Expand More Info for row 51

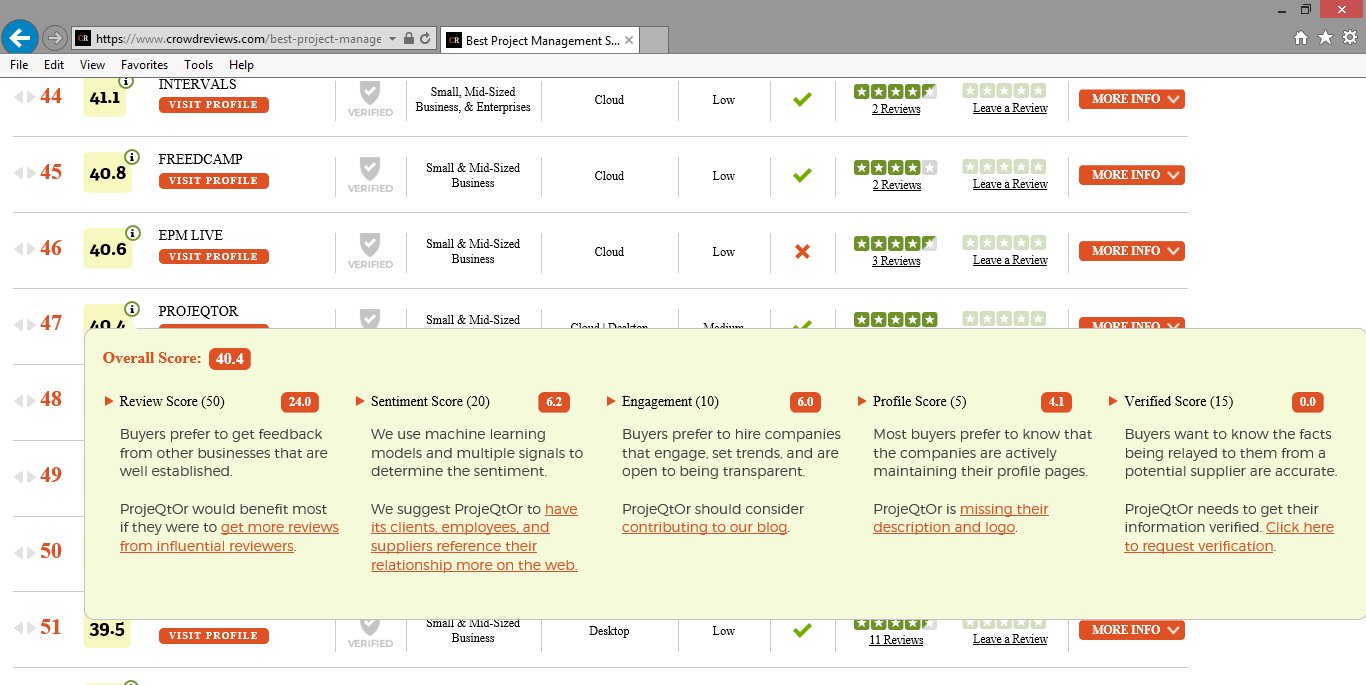coord(1132,630)
